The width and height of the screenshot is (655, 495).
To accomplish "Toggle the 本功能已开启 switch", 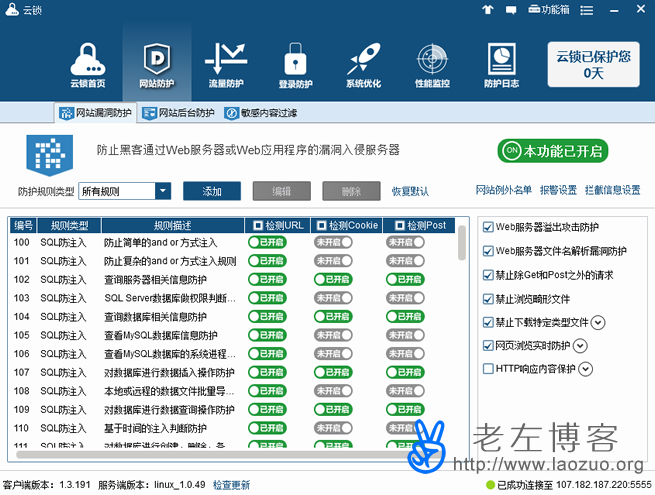I will (x=553, y=151).
